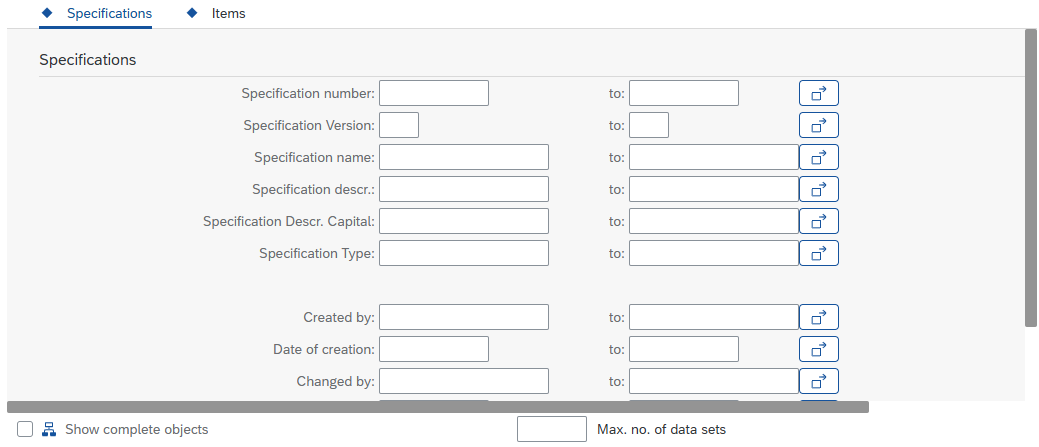This screenshot has width=1039, height=447.
Task: Focus the Specification Version from field
Action: pyautogui.click(x=398, y=125)
